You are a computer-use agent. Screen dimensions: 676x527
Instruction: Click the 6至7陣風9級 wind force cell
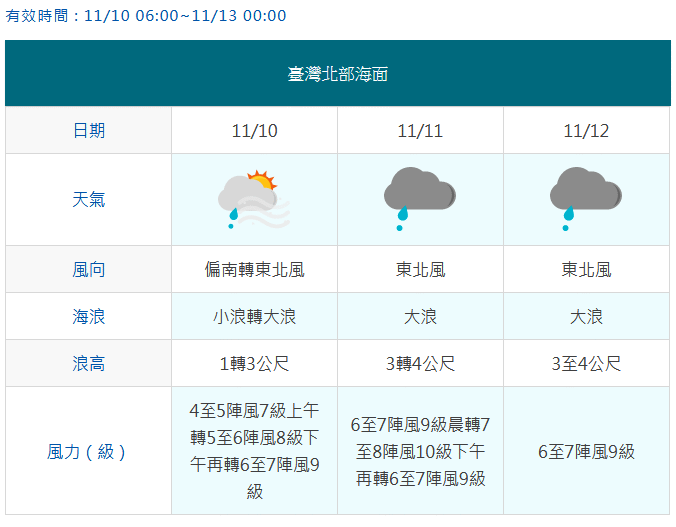click(x=586, y=451)
